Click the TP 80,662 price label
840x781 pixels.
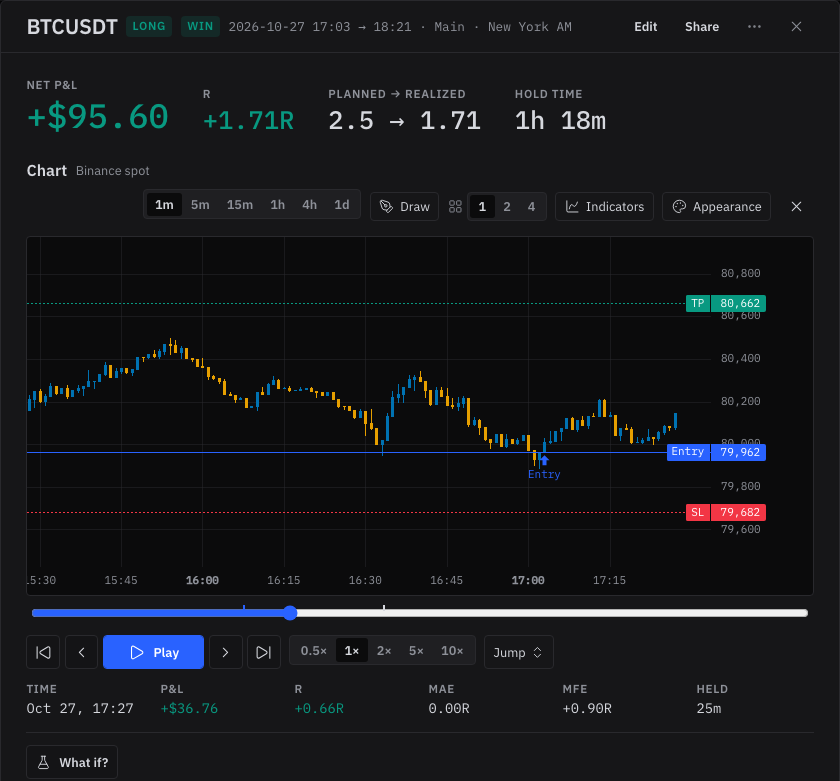click(x=726, y=303)
